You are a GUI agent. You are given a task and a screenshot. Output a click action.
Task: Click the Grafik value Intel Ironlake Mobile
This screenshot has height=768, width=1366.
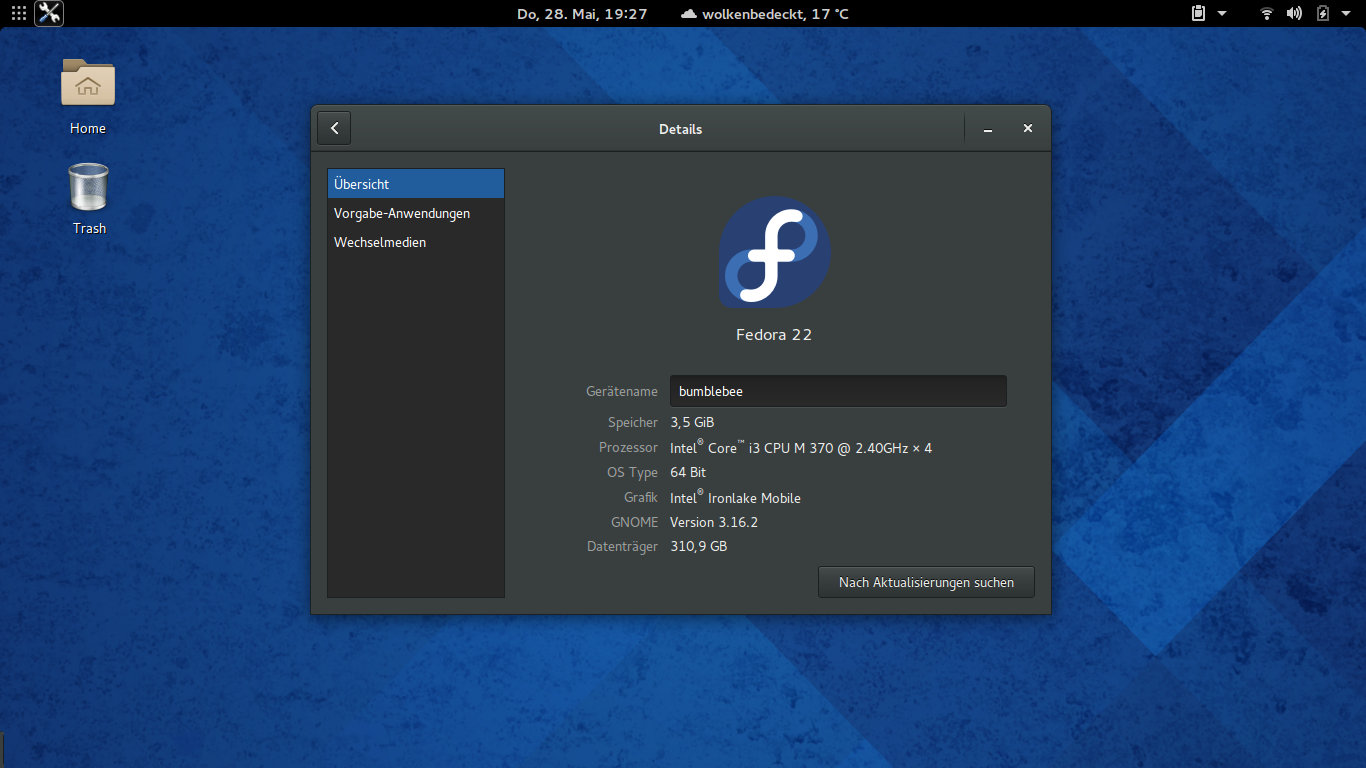click(x=735, y=497)
